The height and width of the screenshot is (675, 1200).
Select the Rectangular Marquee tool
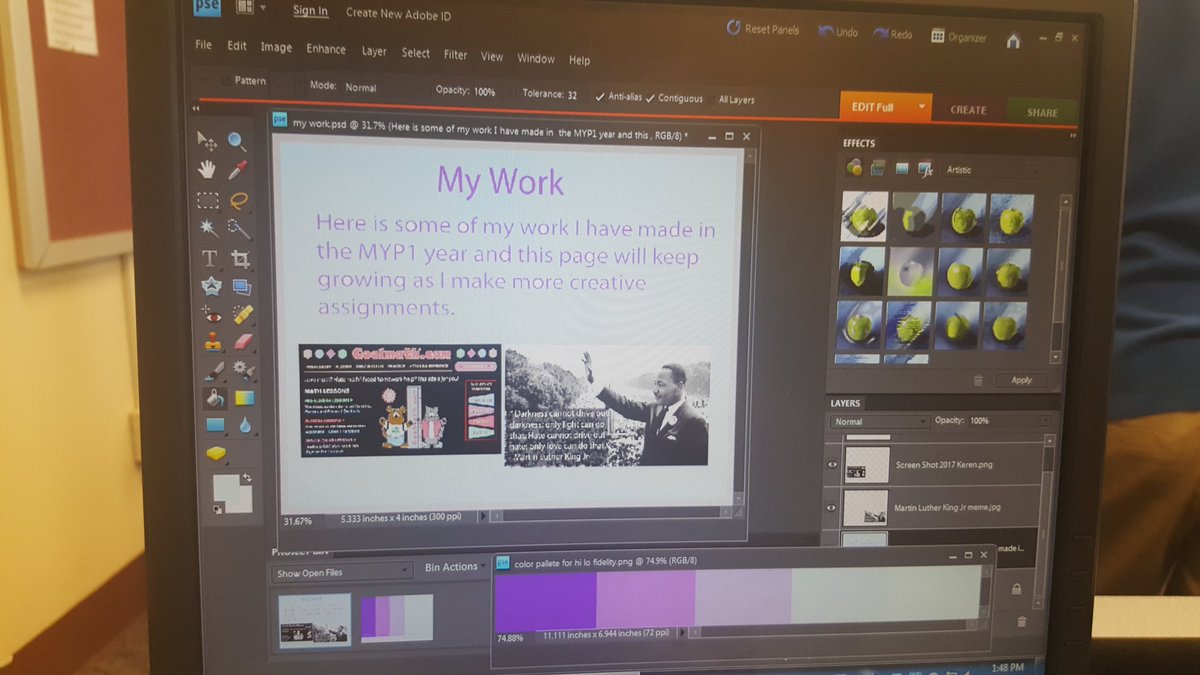(x=207, y=199)
